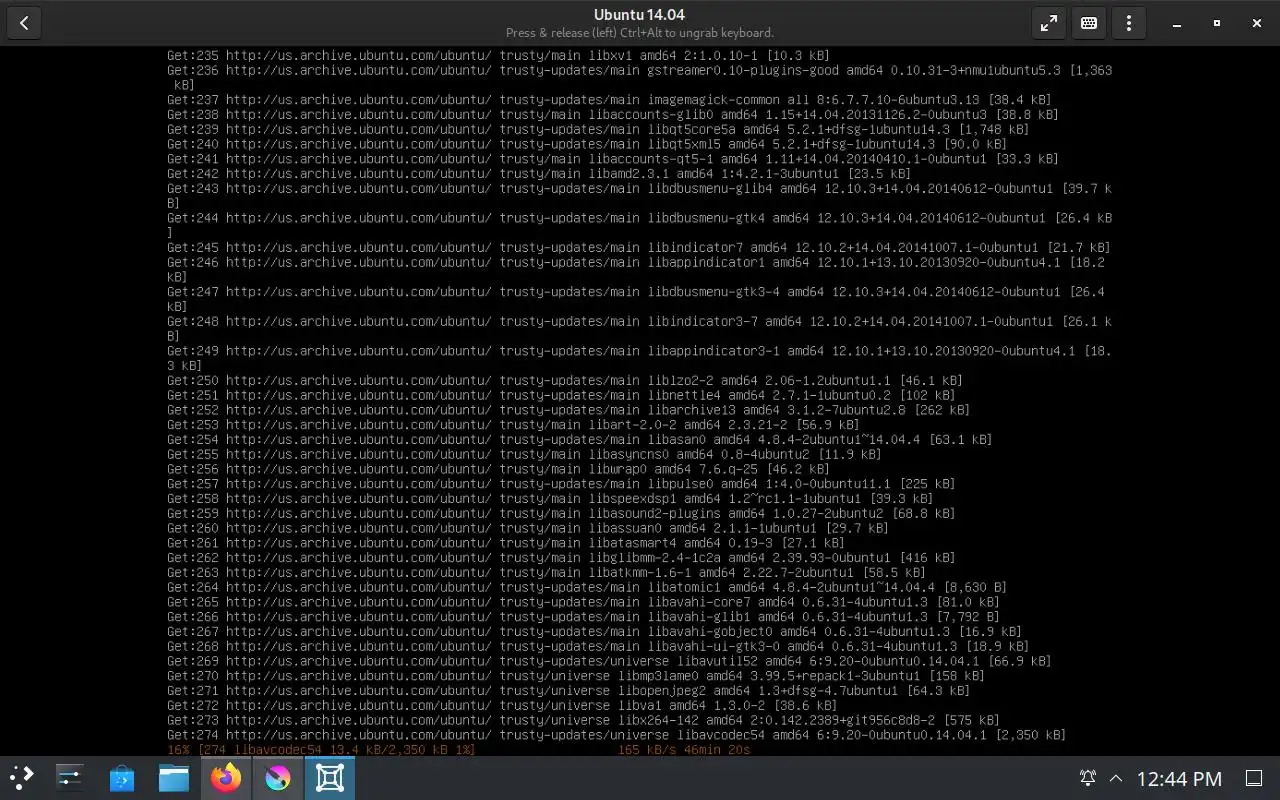Click the Get:239 libqt5core5a line
Screen dimensions: 1280x800
[598, 130]
